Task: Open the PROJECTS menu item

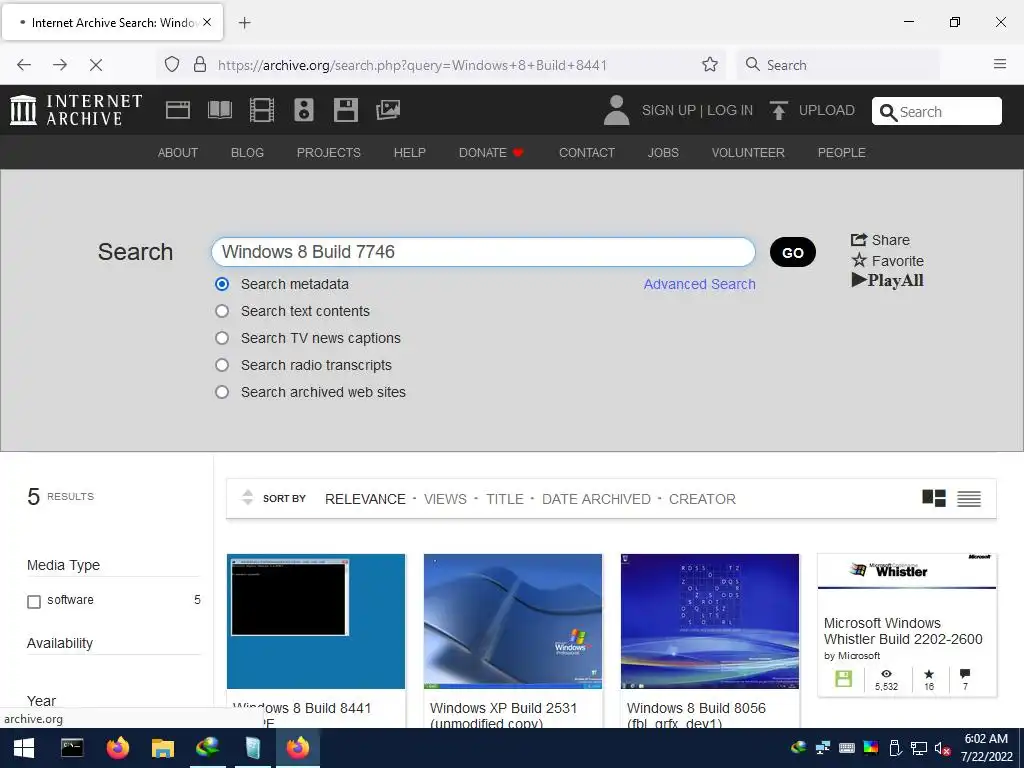Action: pos(328,153)
